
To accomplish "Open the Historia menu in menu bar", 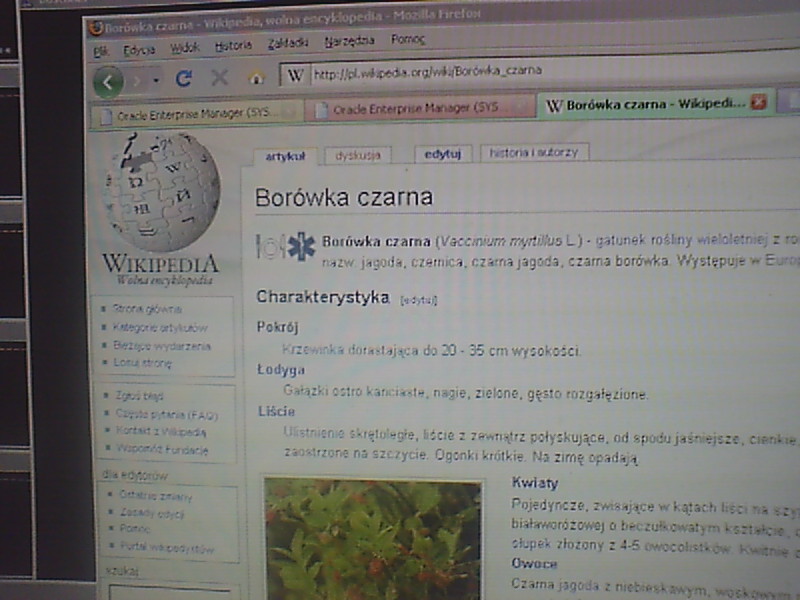I will coord(233,45).
